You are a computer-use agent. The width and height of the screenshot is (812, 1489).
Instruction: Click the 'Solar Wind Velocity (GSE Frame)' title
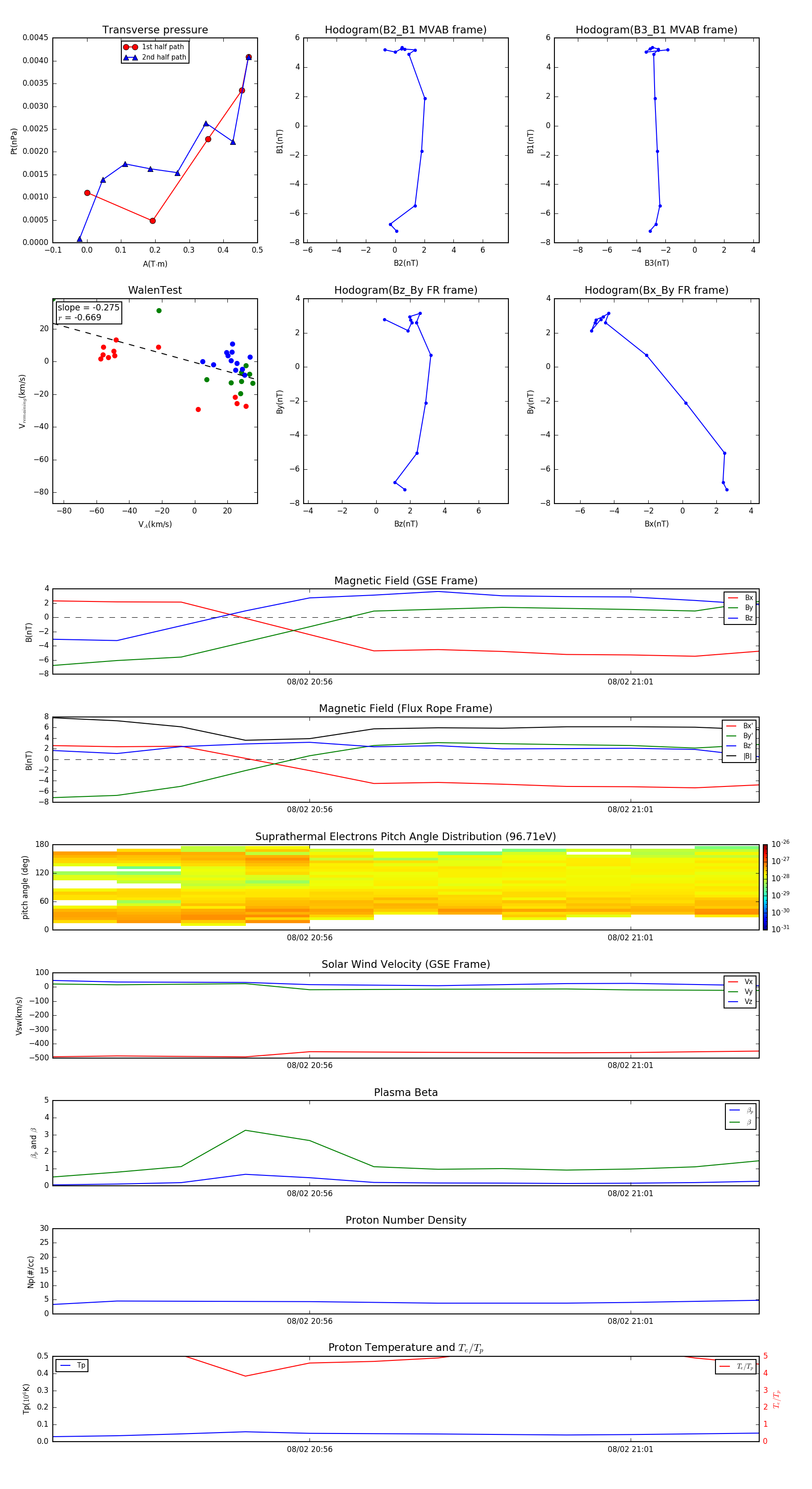pyautogui.click(x=406, y=964)
